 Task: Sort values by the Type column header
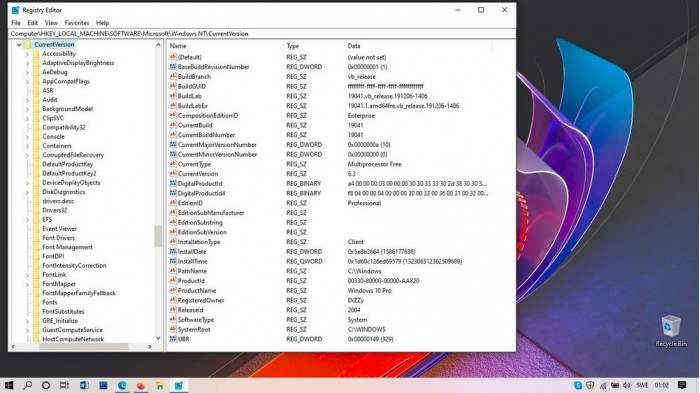(313, 46)
